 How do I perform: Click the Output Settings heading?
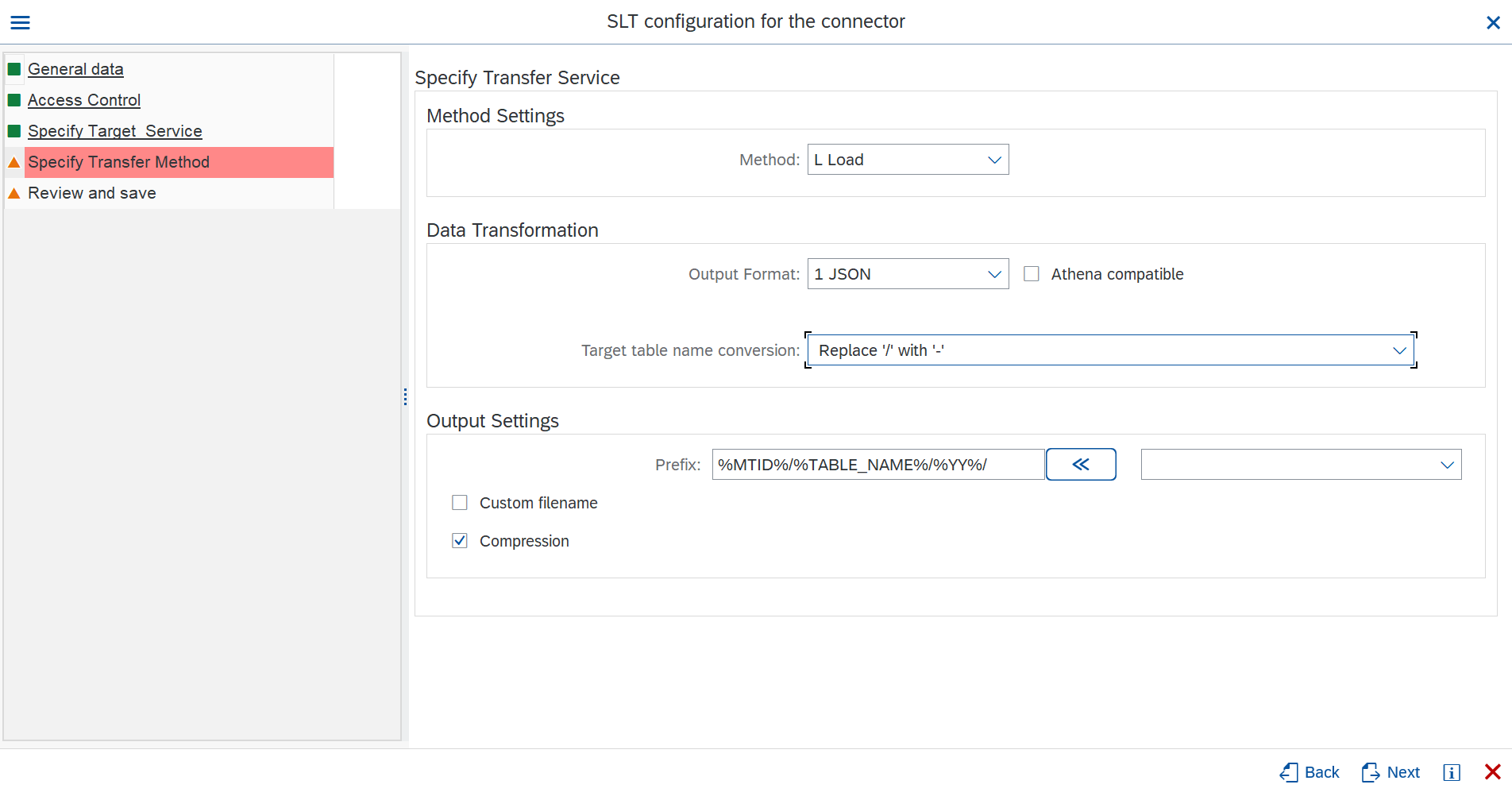[x=492, y=421]
